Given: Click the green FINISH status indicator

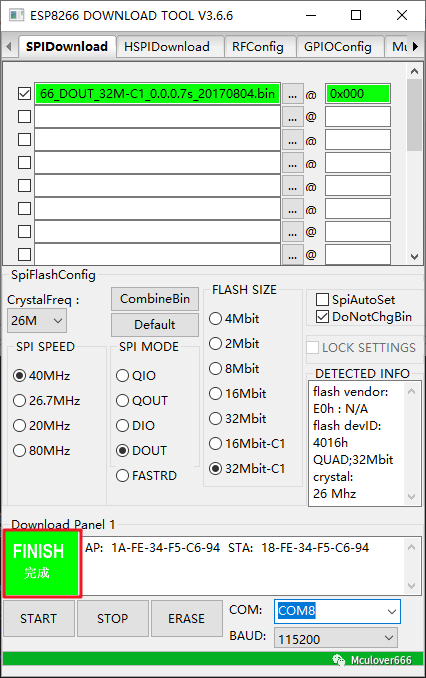Looking at the screenshot, I should tap(42, 563).
